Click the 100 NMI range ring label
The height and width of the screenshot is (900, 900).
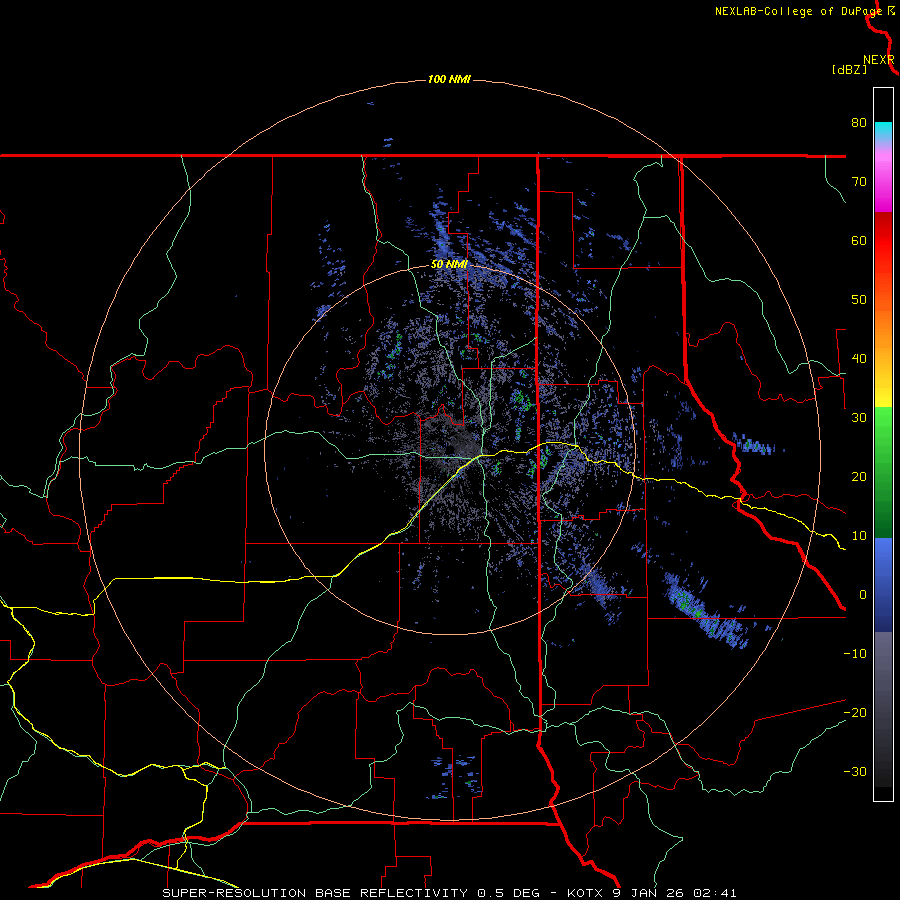(449, 79)
